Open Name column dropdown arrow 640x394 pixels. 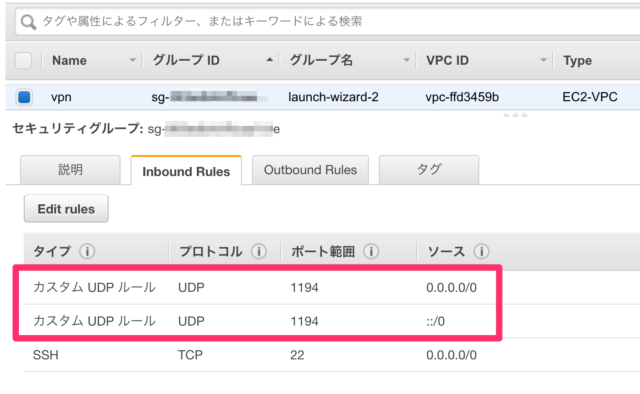point(133,60)
